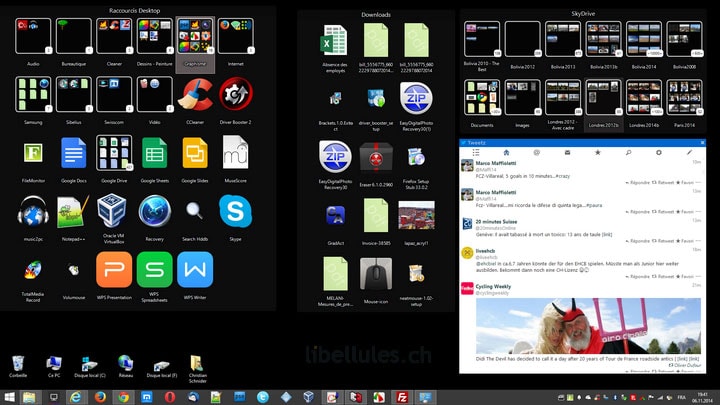Open Bolivia 2014 folder in SkyDrive

click(644, 39)
